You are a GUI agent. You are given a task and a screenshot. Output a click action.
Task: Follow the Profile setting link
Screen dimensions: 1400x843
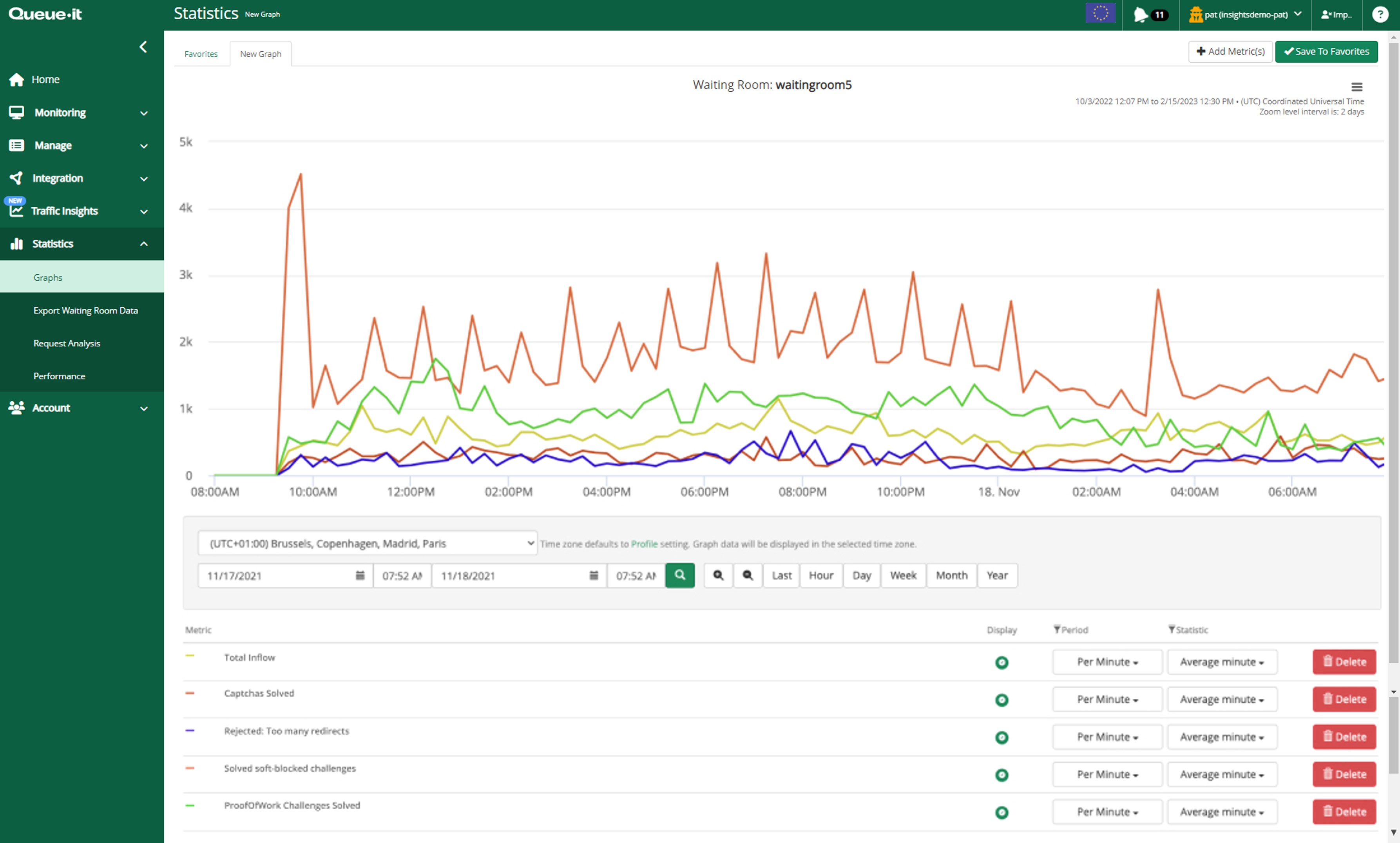point(644,544)
